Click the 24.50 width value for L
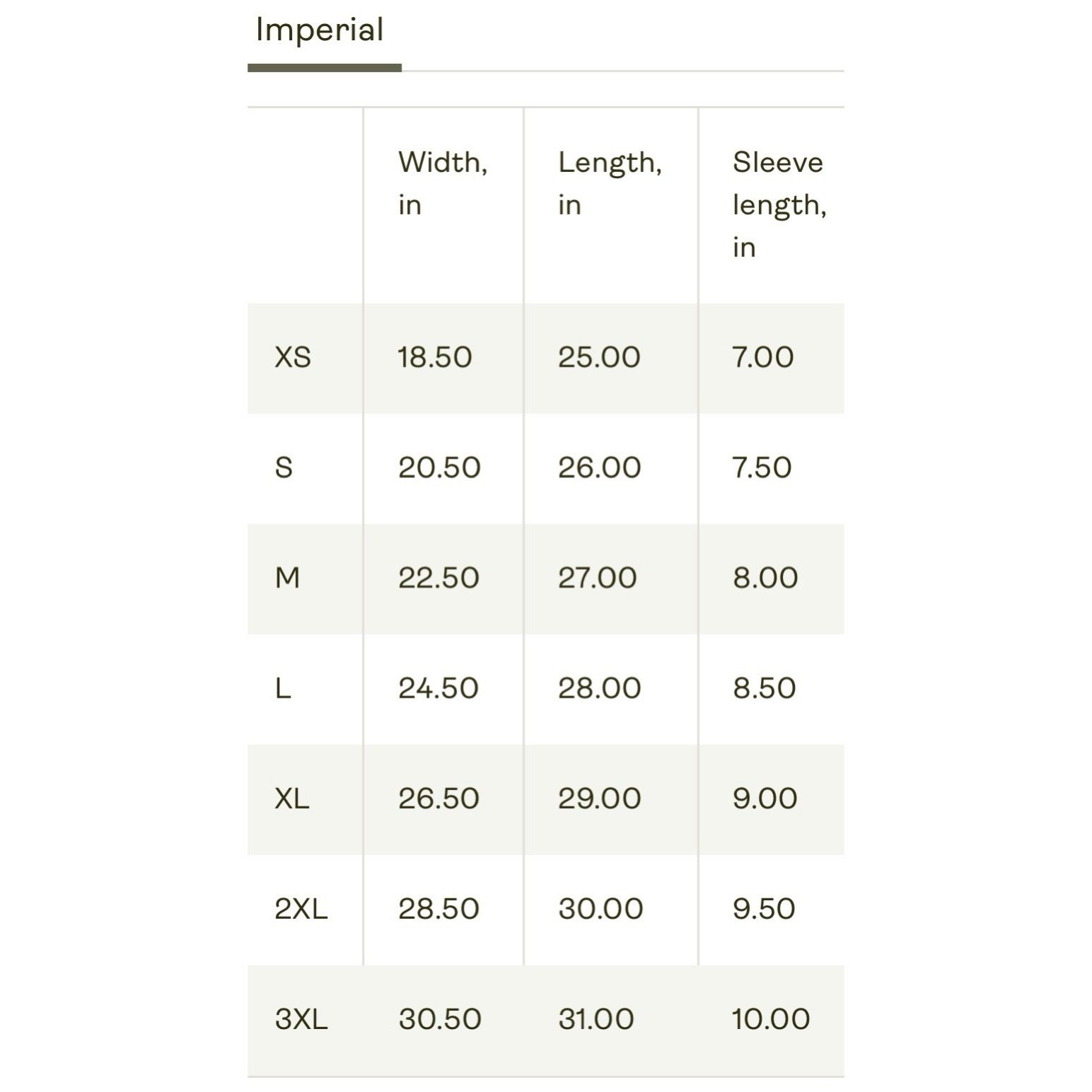 438,688
